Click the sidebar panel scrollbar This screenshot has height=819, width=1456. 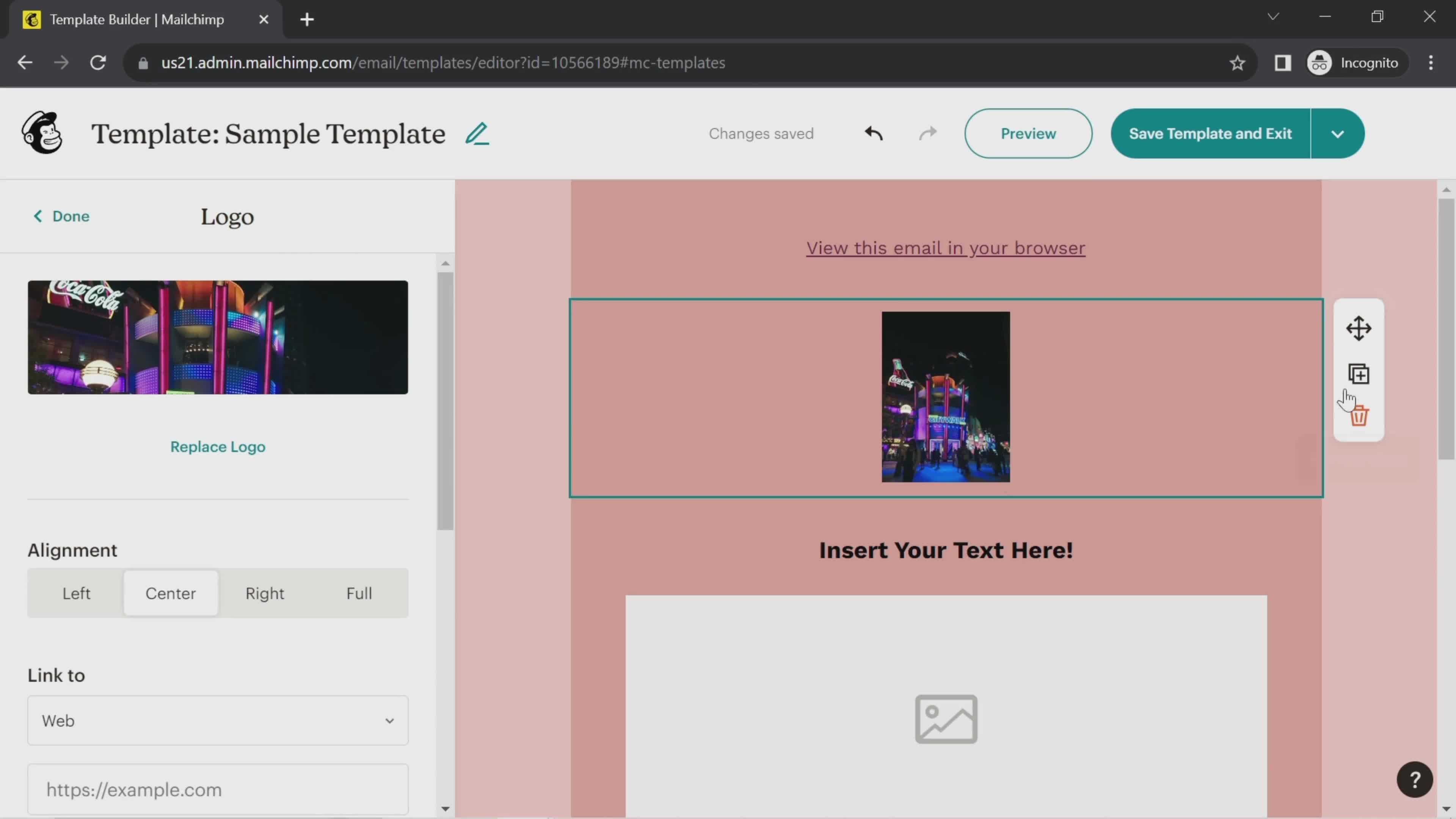pyautogui.click(x=445, y=401)
